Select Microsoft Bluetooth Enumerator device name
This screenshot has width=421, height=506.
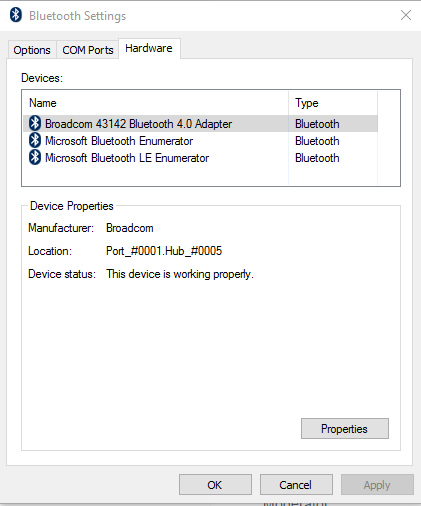click(x=119, y=141)
